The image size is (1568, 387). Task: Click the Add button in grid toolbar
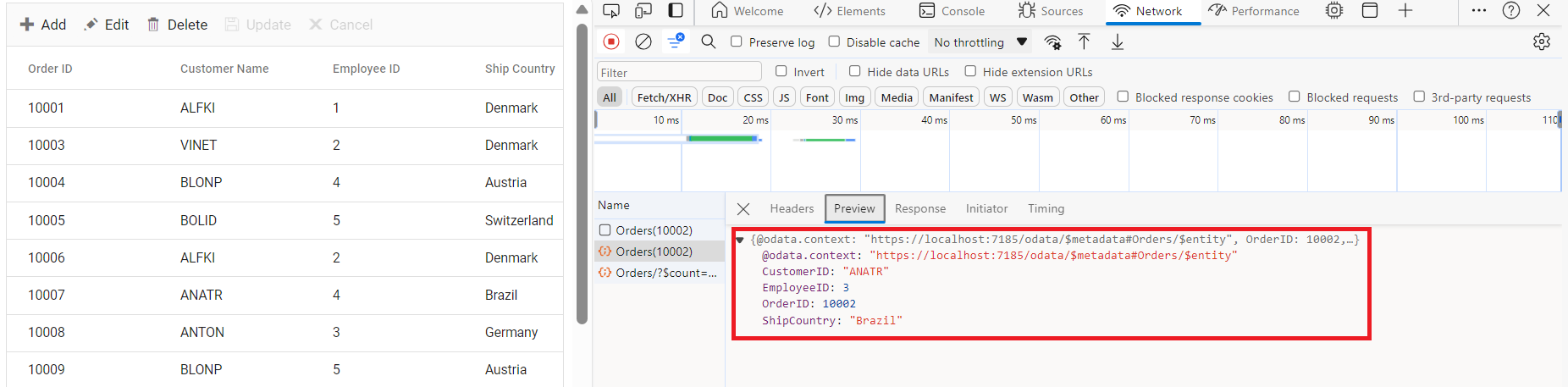click(42, 25)
